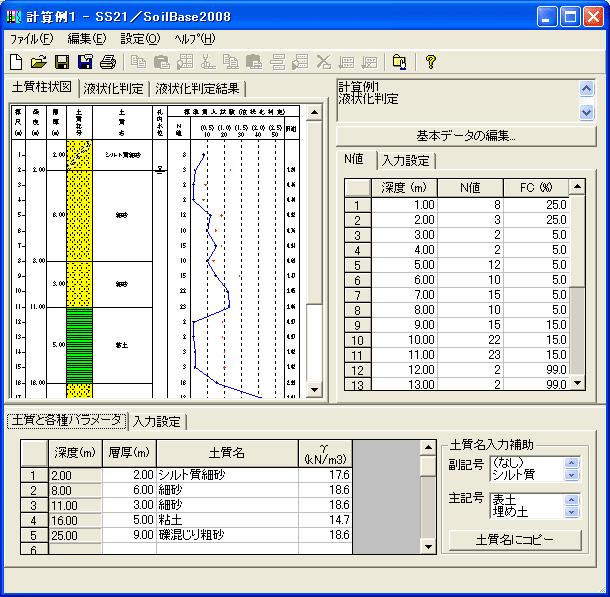Click the boring log scrollbar down arrow

click(x=314, y=389)
